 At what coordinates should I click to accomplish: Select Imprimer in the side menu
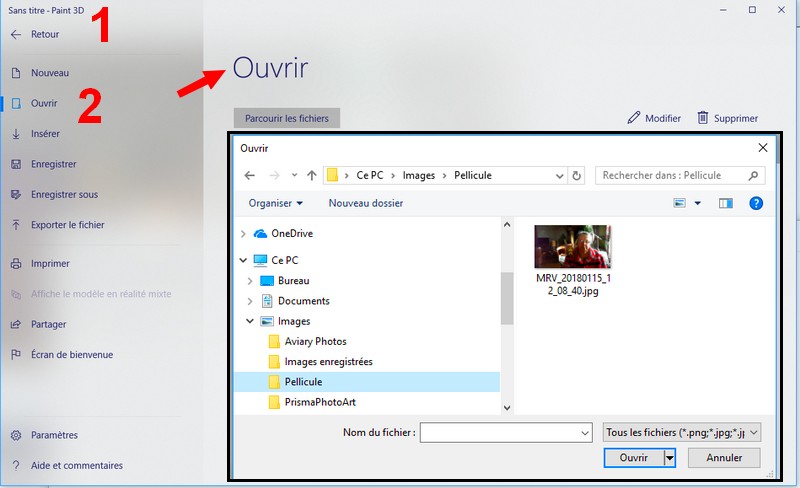50,263
